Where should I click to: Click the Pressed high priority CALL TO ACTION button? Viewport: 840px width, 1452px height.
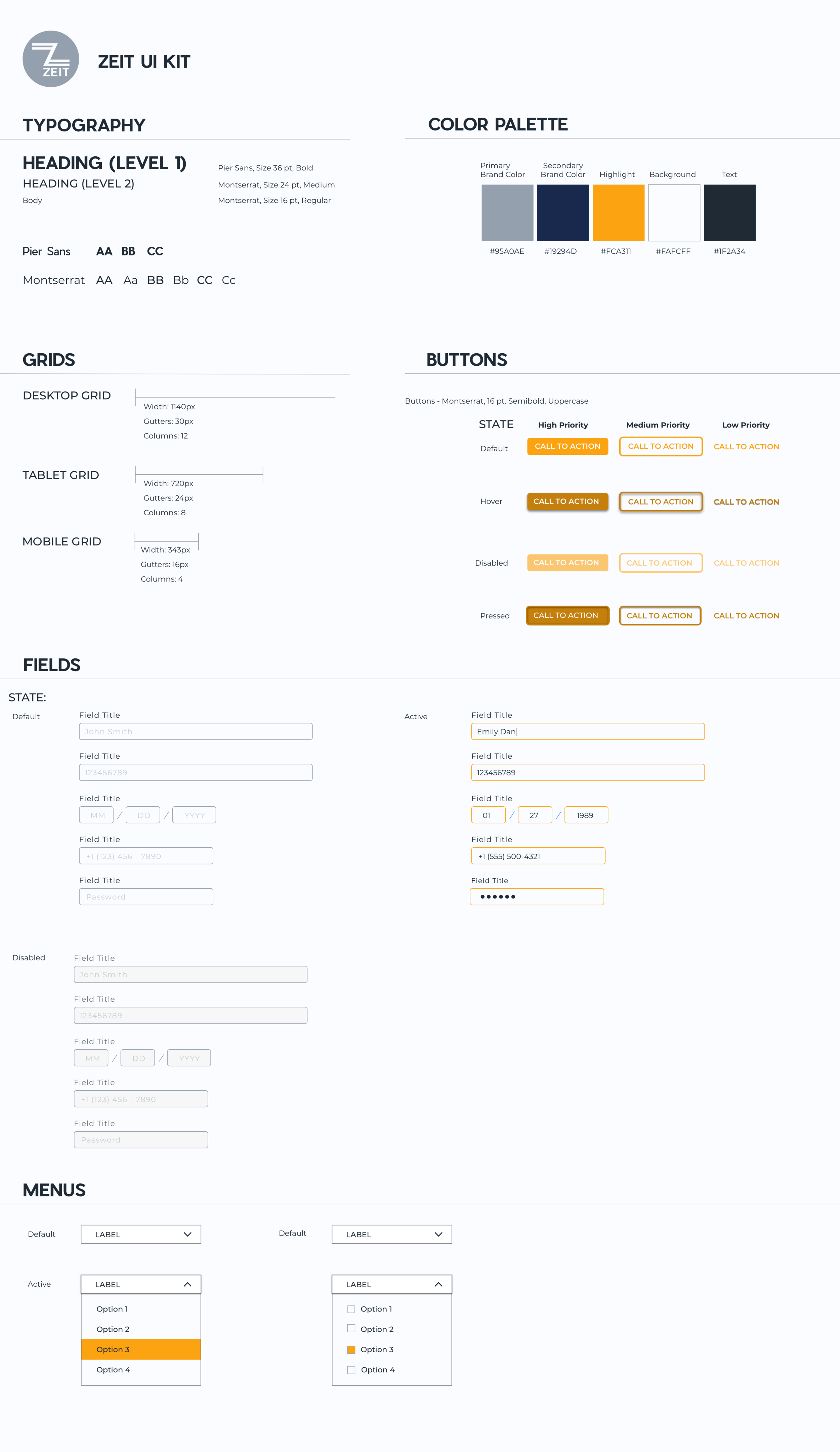[567, 615]
